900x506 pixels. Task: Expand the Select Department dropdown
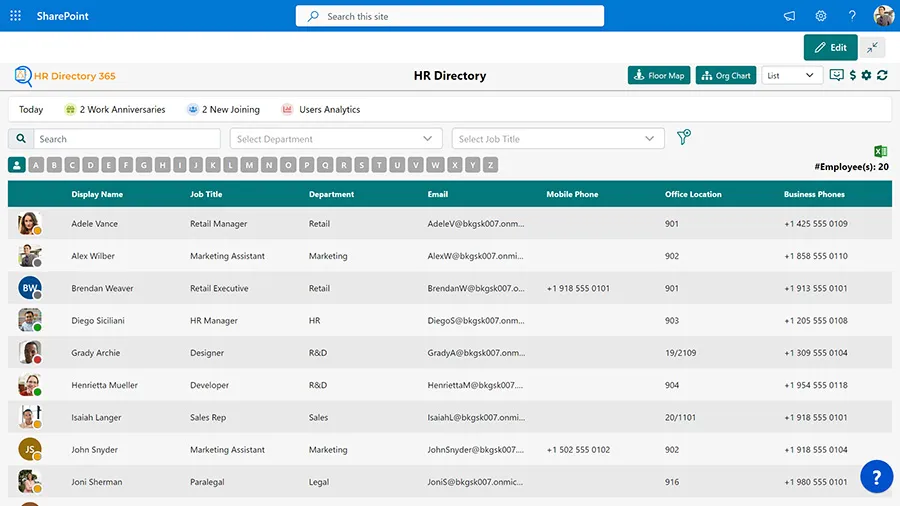tap(336, 138)
